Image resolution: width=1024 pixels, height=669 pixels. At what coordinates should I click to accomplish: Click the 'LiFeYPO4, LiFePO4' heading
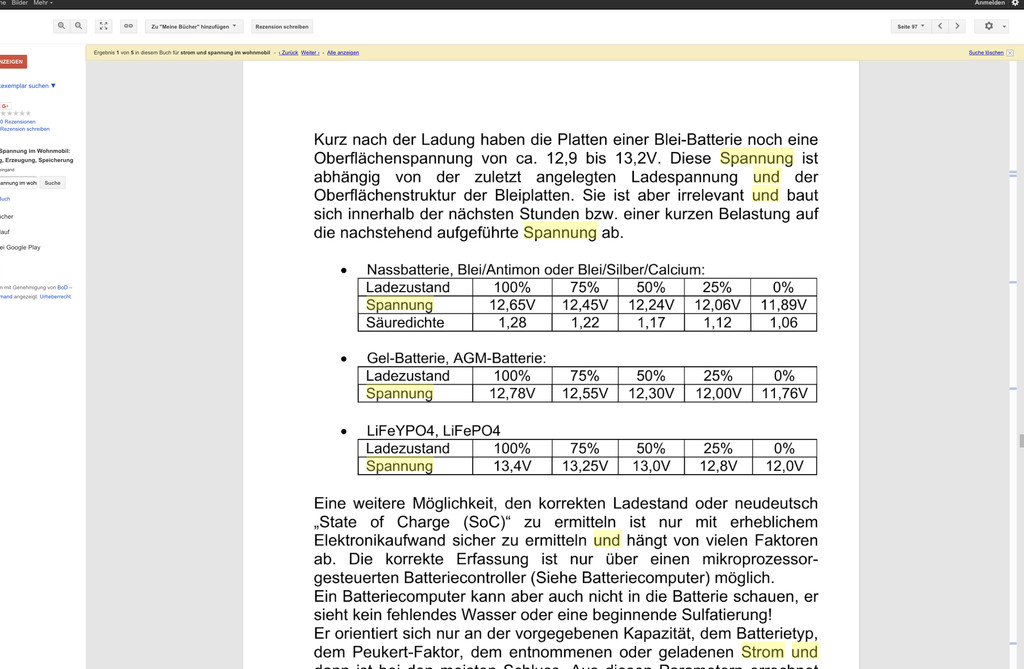pos(433,431)
